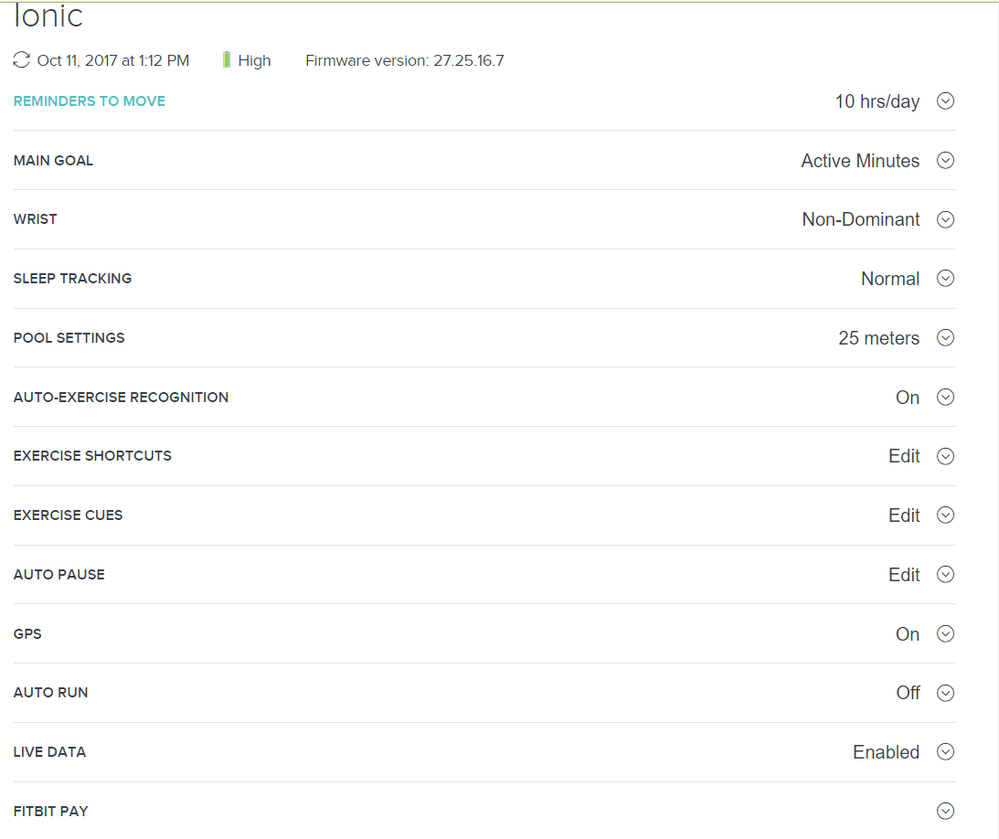
Task: Expand the Reminders to Move chevron
Action: (x=945, y=101)
